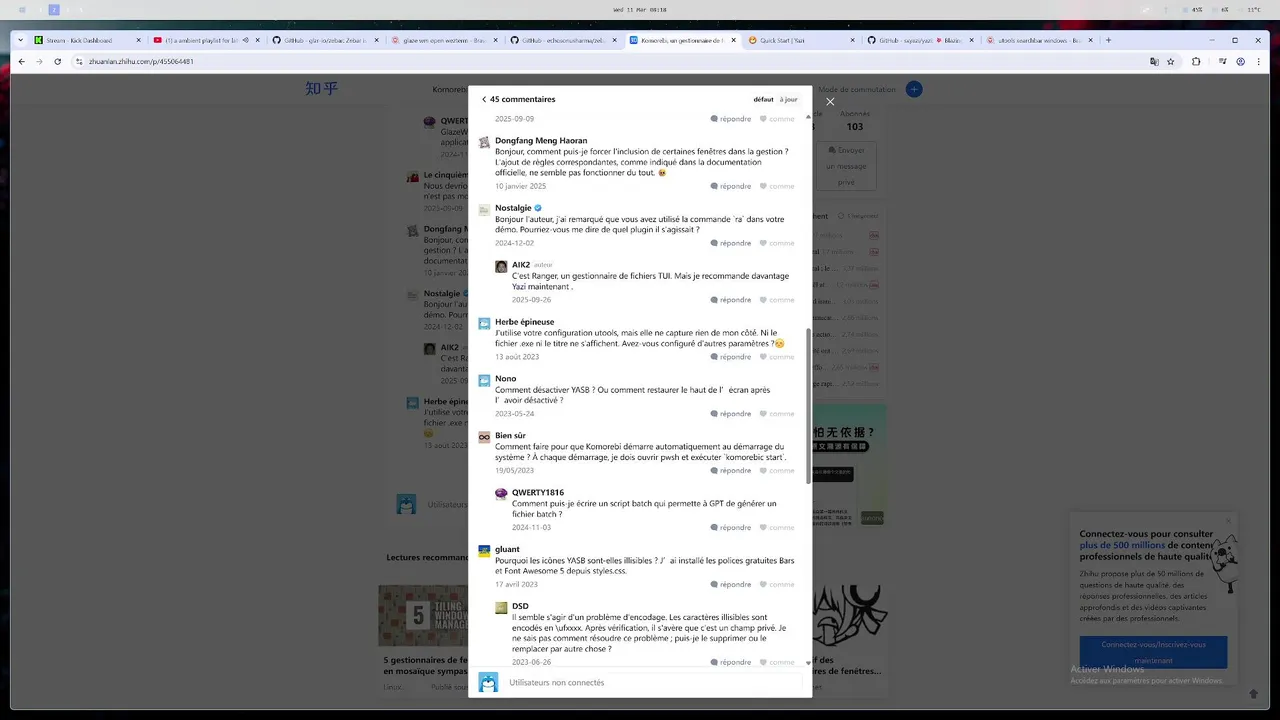The image size is (1280, 720).
Task: Click Connectez-vous/Inscrivez-vous maintenant button
Action: pos(1153,652)
